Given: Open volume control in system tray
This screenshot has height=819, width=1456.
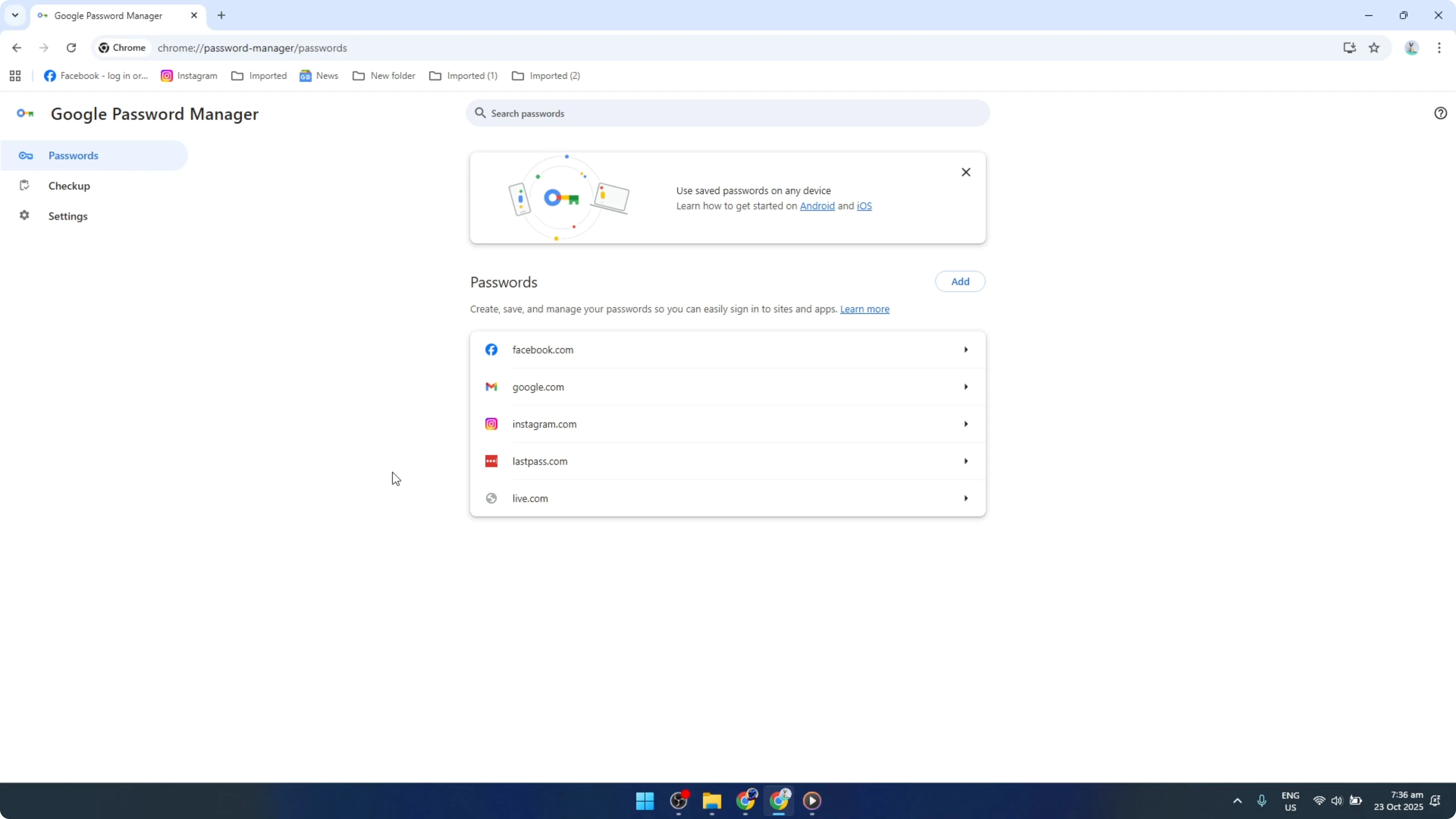Looking at the screenshot, I should pos(1336,800).
